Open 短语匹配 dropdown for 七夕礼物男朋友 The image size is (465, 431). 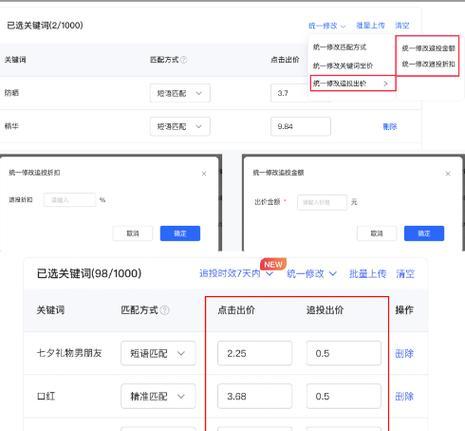coord(158,353)
